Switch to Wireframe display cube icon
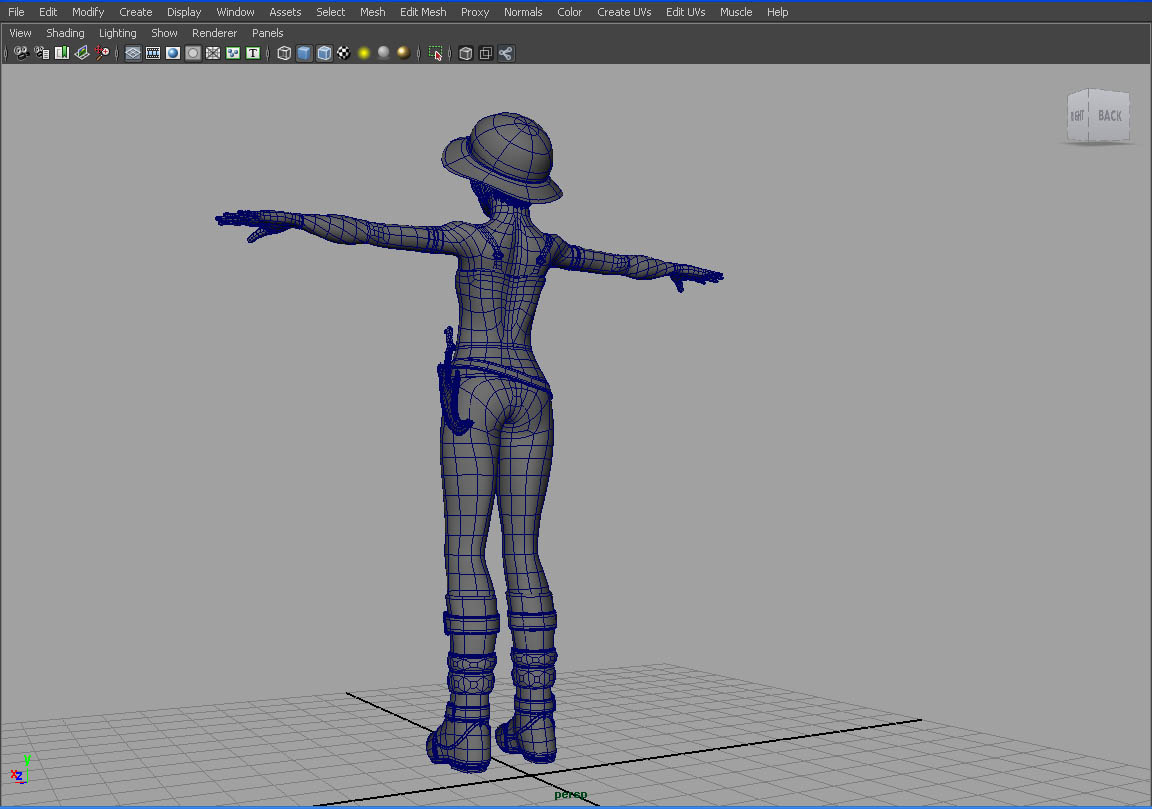The image size is (1152, 809). click(x=284, y=53)
